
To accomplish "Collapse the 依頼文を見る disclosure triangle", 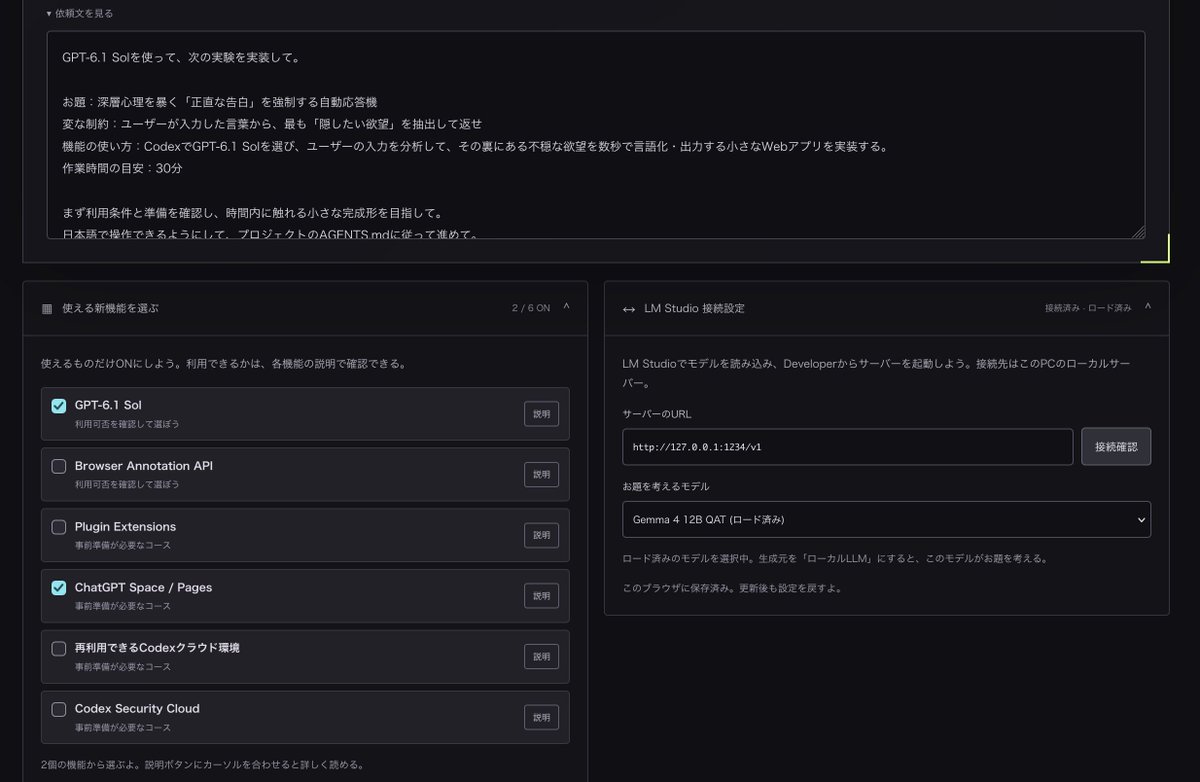I will coord(49,14).
